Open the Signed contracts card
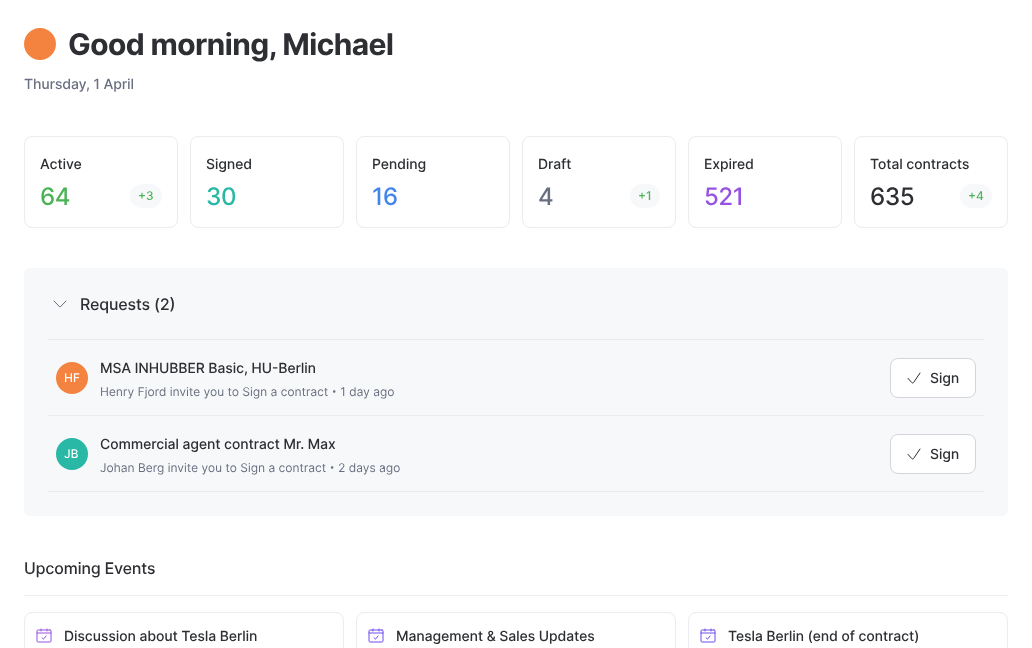The image size is (1032, 648). click(x=266, y=181)
